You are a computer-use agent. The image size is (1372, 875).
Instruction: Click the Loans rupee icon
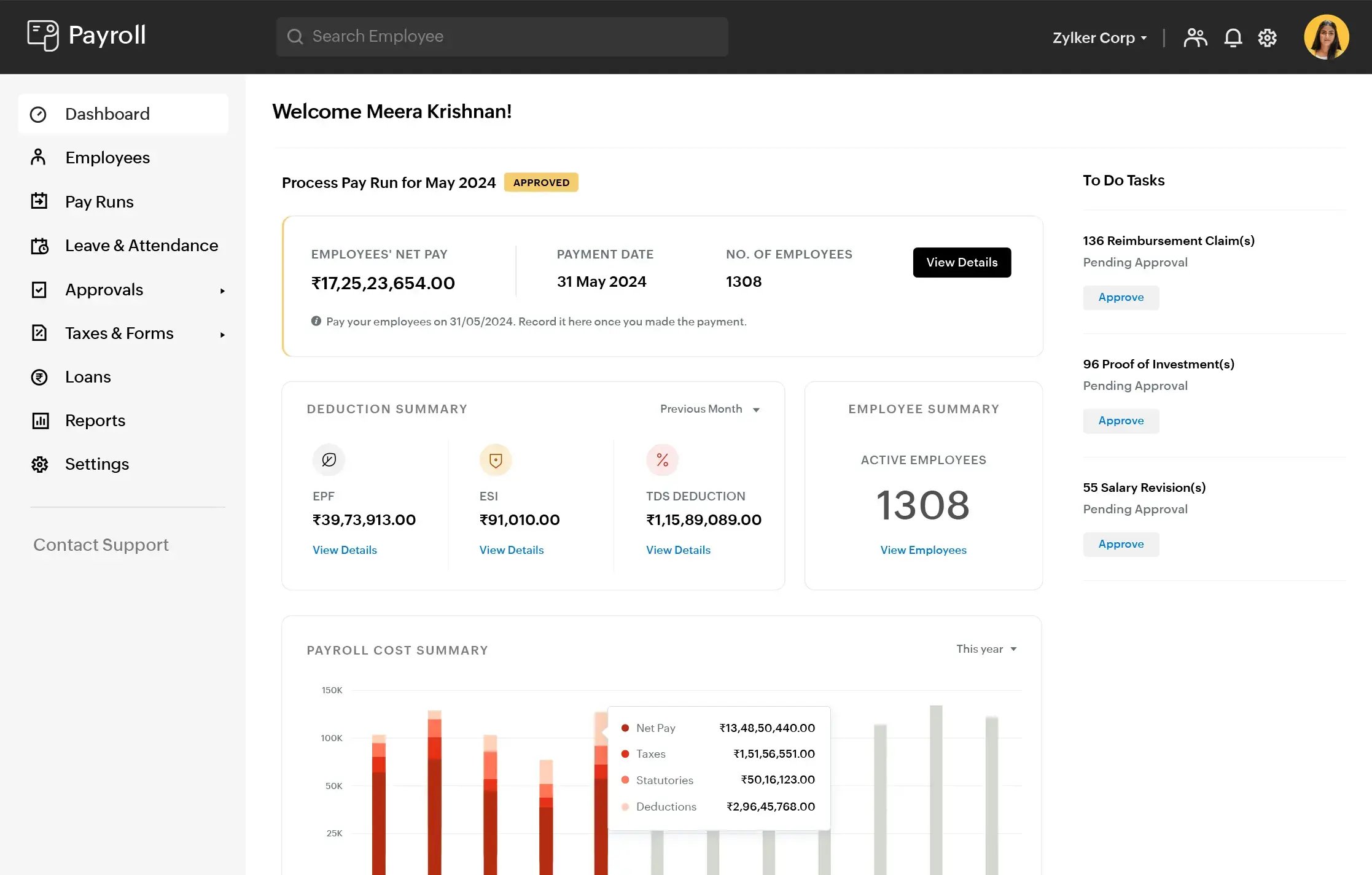(x=39, y=376)
